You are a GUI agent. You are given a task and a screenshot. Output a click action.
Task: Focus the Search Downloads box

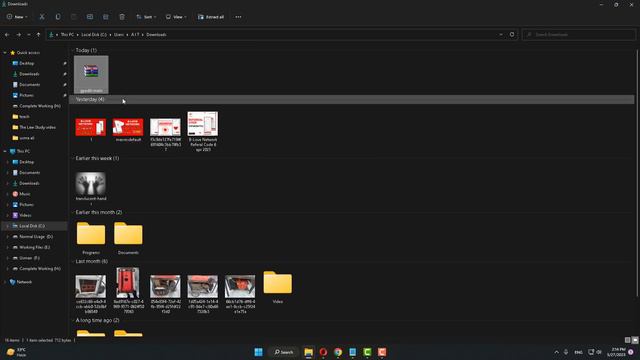tap(578, 35)
